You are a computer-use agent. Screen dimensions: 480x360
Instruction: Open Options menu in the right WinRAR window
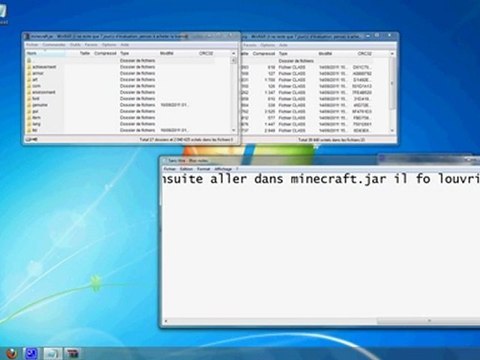click(268, 45)
